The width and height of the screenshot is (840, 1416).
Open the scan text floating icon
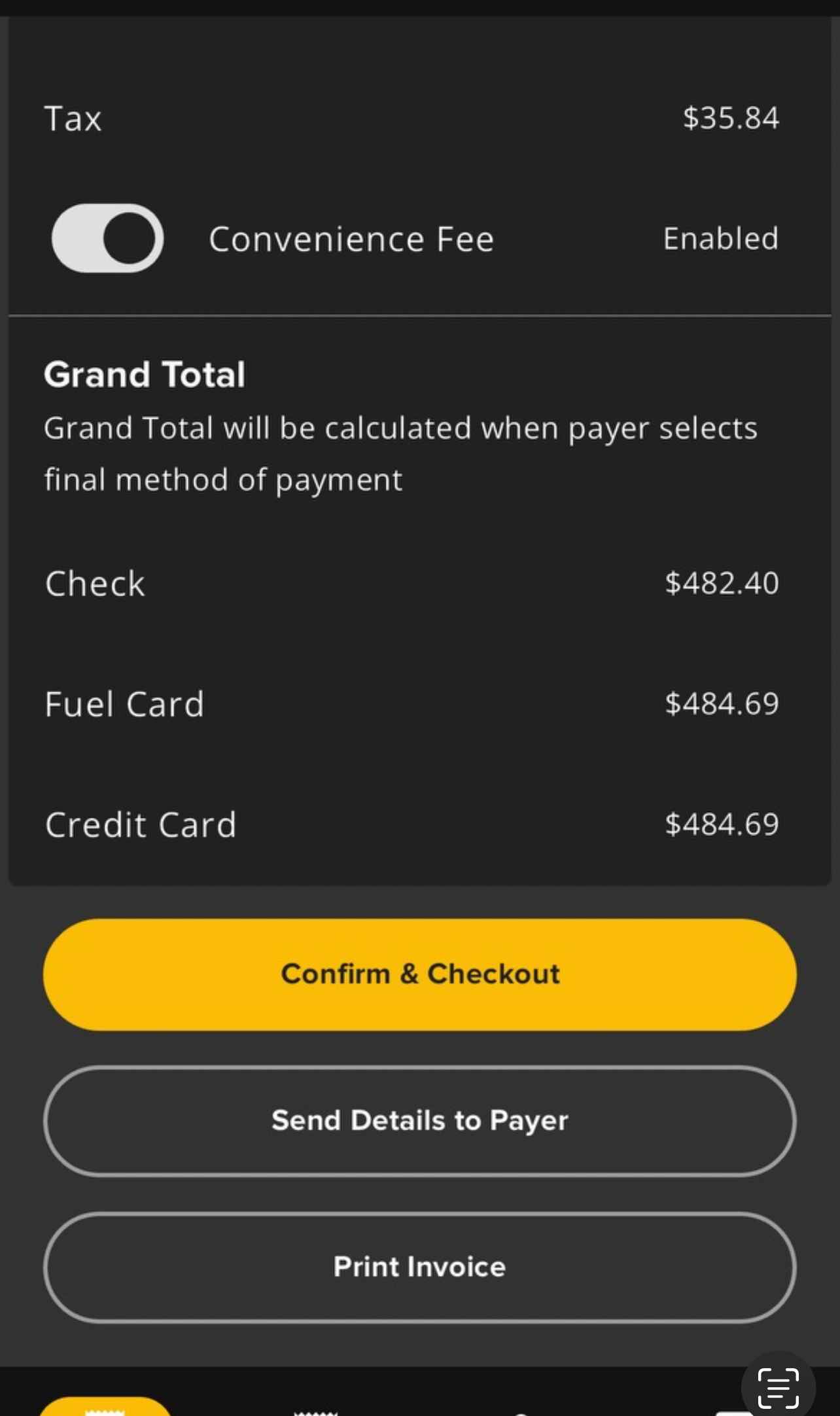(778, 1387)
